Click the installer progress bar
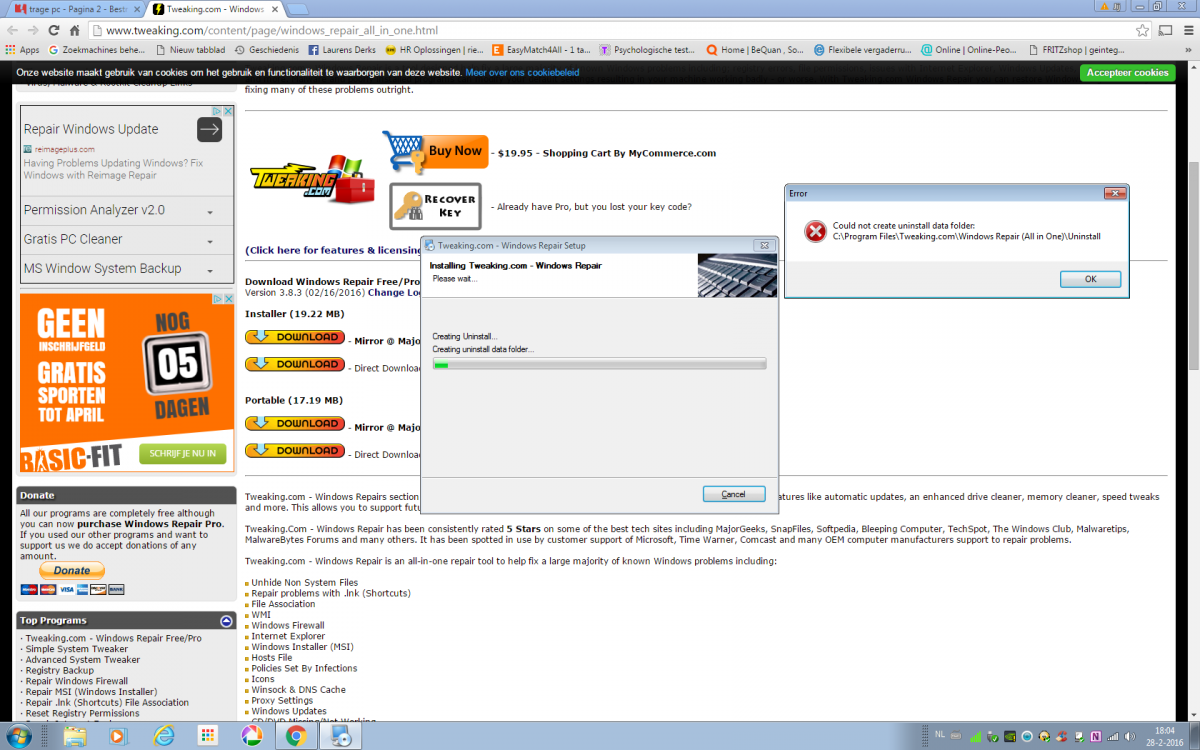Viewport: 1200px width, 750px height. coord(599,365)
